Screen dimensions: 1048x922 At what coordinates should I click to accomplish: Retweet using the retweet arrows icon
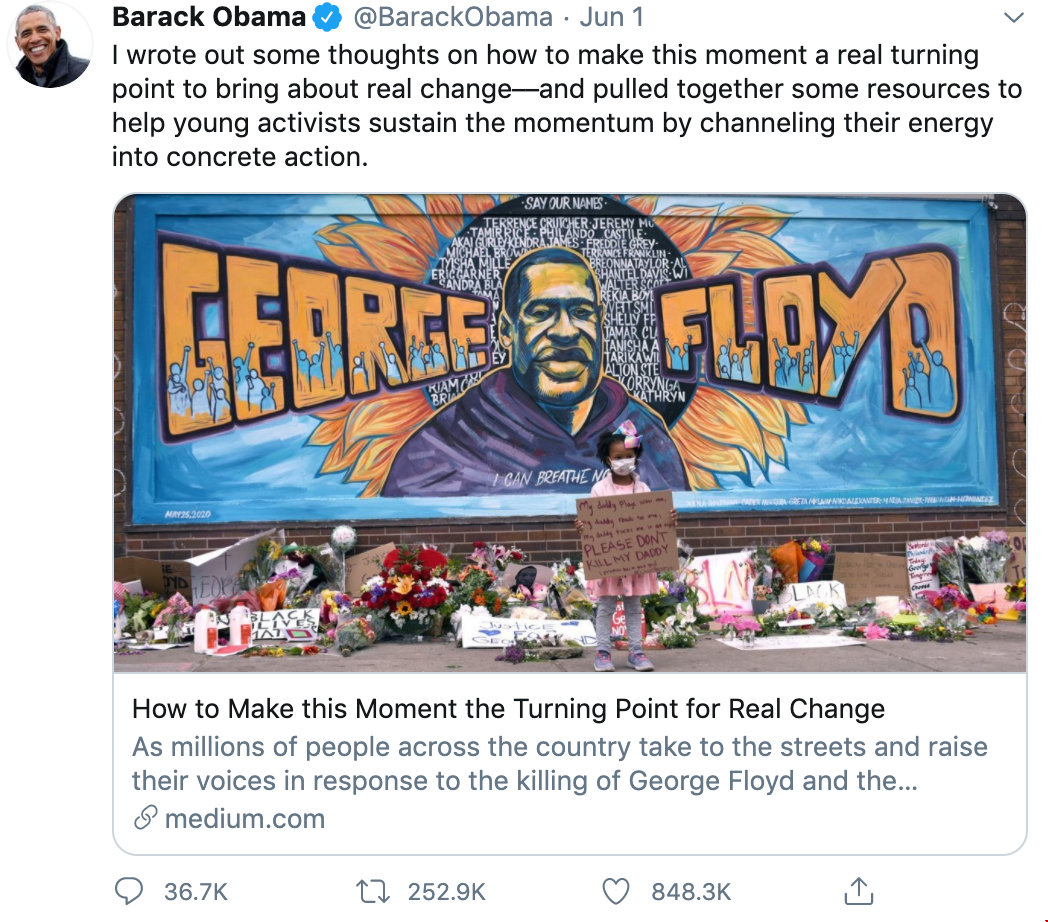pos(373,892)
